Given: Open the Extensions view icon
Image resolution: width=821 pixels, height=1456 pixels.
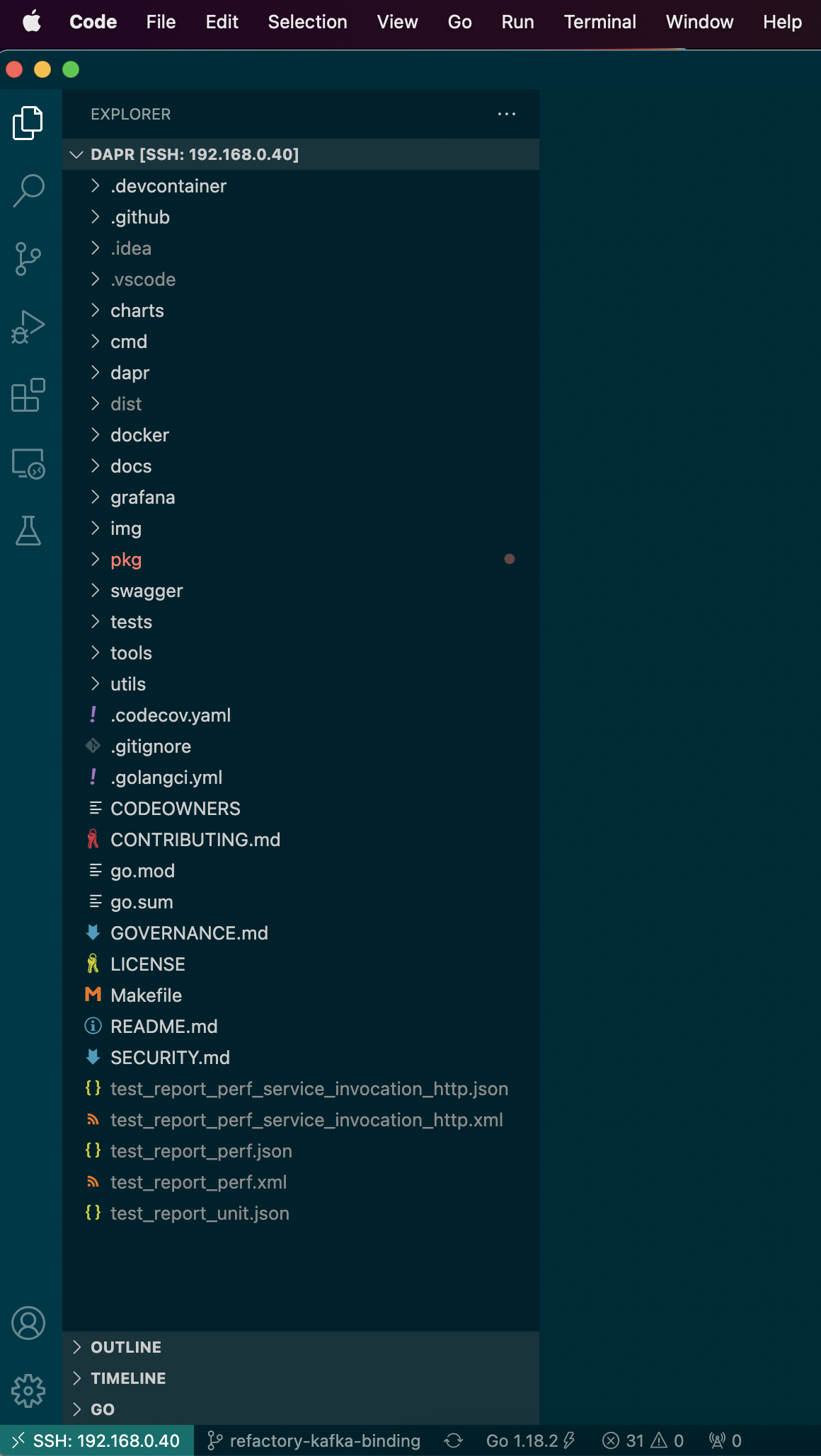Looking at the screenshot, I should [x=28, y=395].
